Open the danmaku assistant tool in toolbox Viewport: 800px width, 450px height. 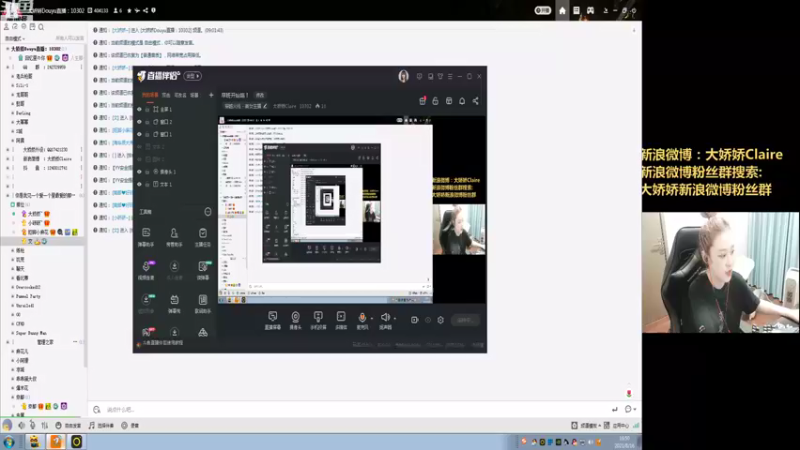(146, 236)
